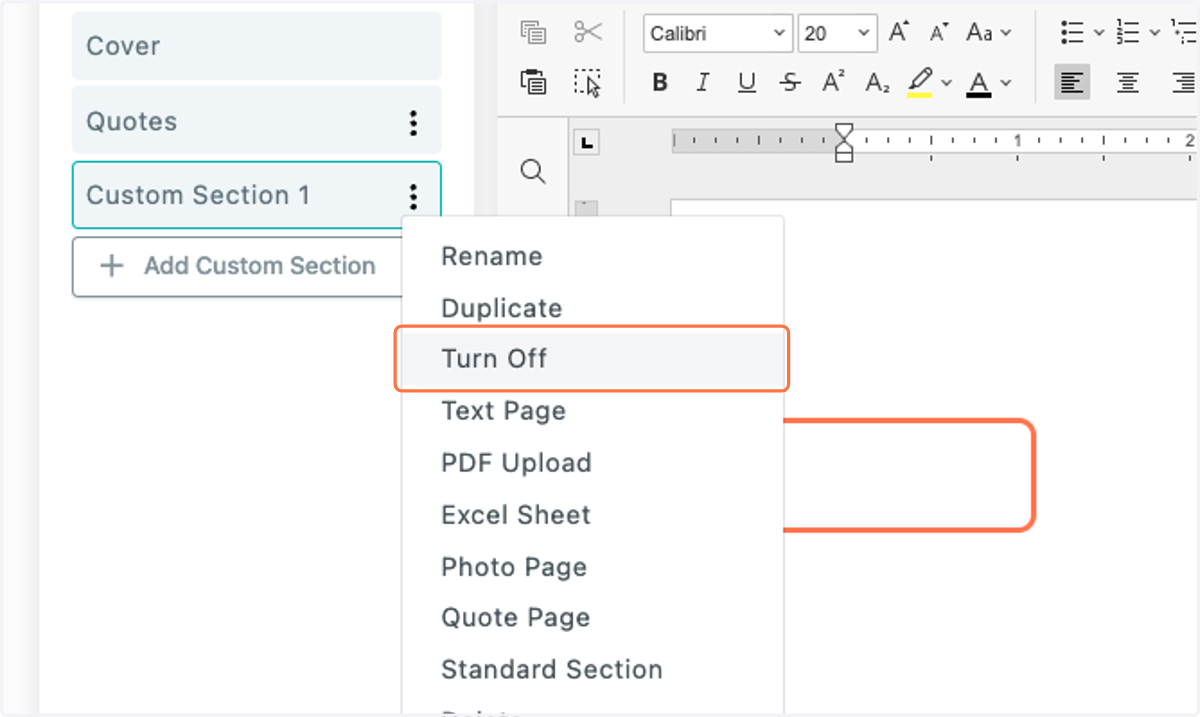Center align text
1200x717 pixels.
coord(1128,83)
